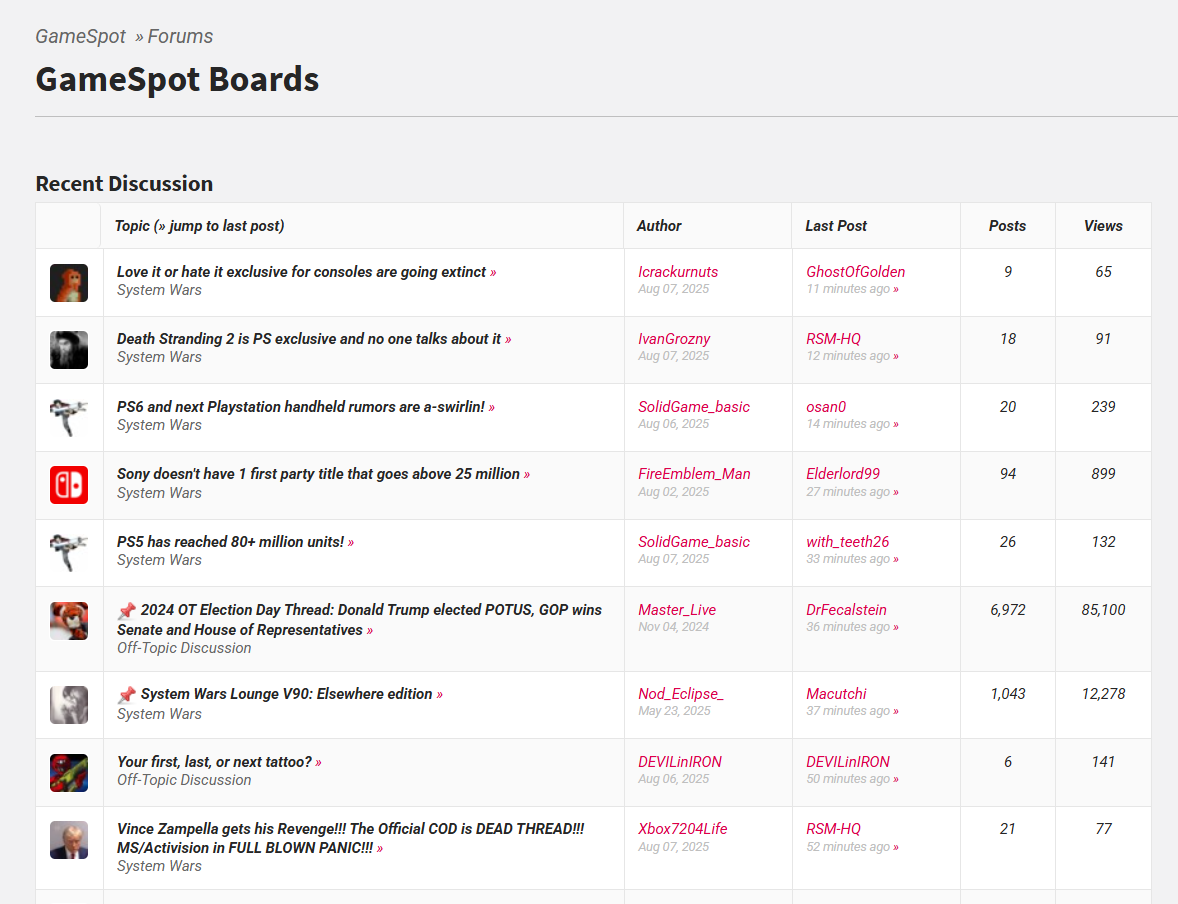Viewport: 1178px width, 904px height.
Task: Open the Xbox7204Life avatar beside the Vince Zampella thread
Action: tap(69, 839)
